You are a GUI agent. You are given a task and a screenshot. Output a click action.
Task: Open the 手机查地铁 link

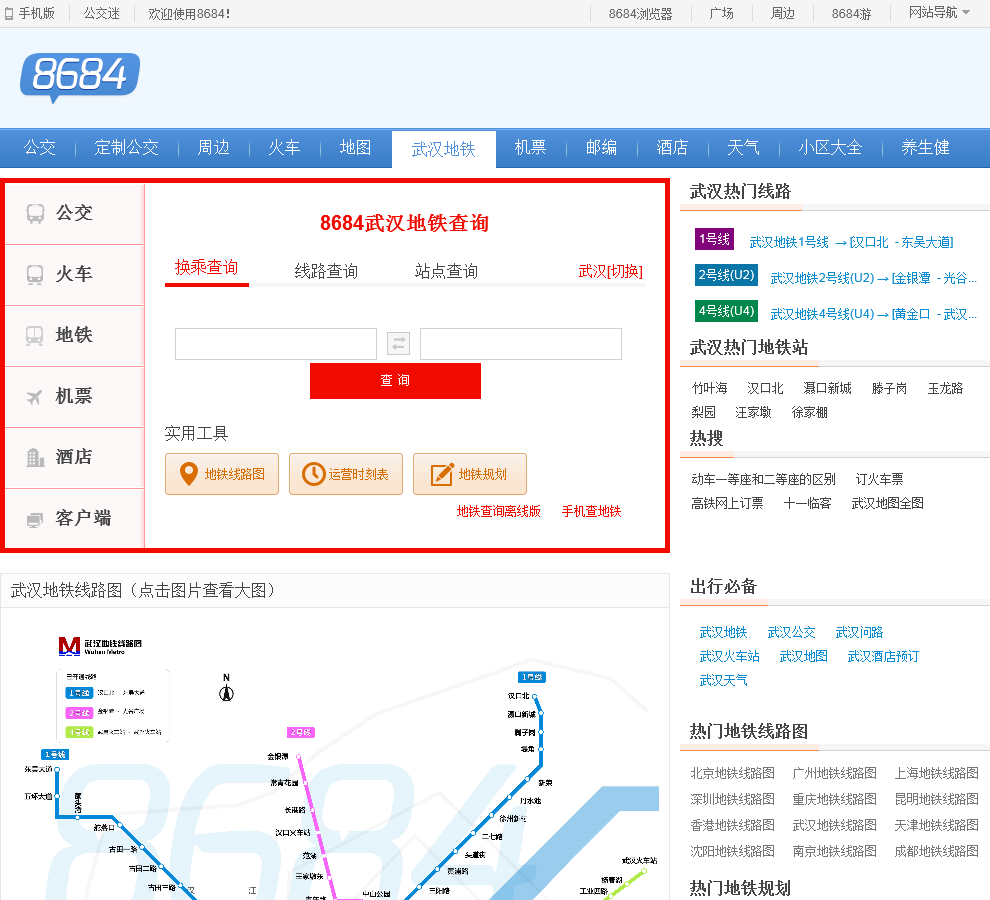[592, 511]
